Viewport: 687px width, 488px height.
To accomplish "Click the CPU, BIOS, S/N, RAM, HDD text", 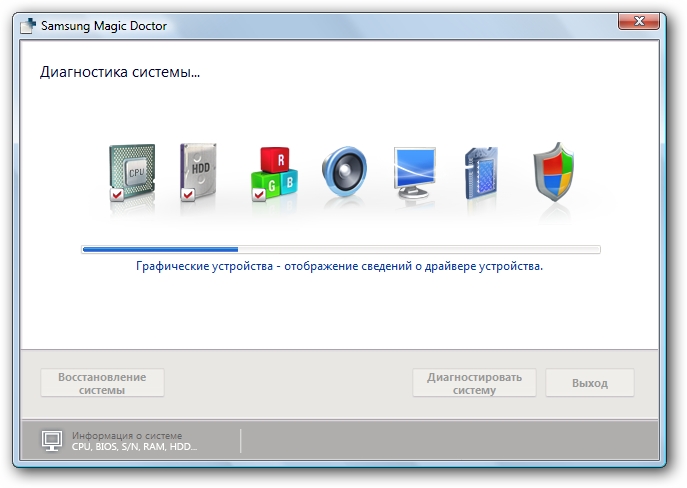I will click(x=135, y=446).
